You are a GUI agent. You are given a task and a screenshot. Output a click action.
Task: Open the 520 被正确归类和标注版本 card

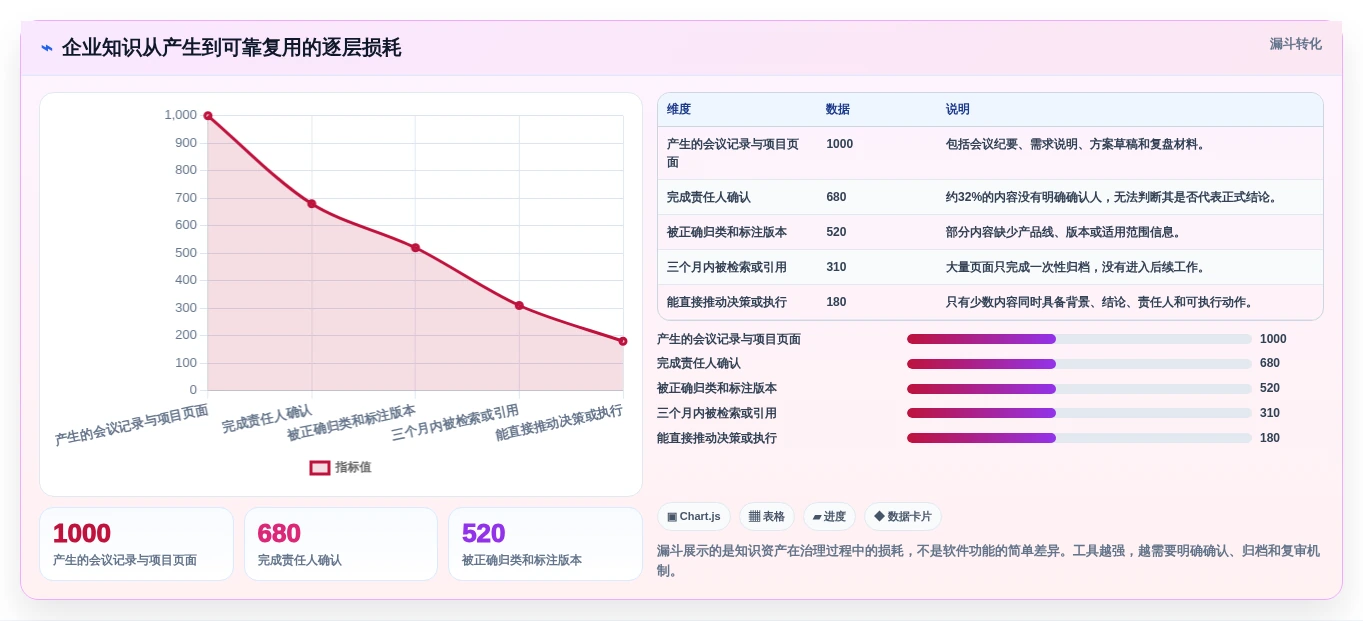coord(545,544)
